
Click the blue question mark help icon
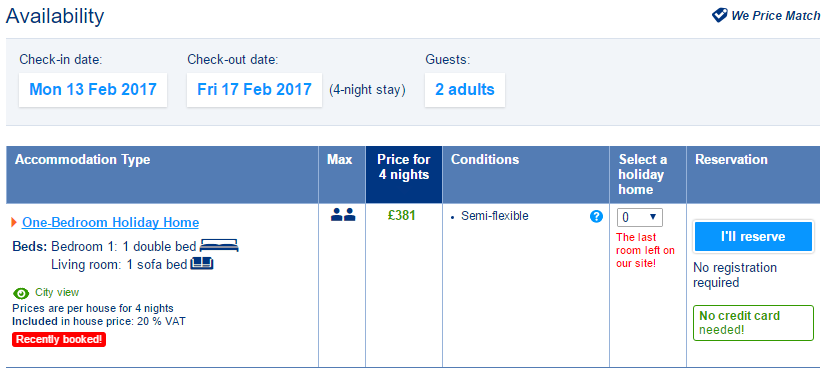(x=596, y=217)
